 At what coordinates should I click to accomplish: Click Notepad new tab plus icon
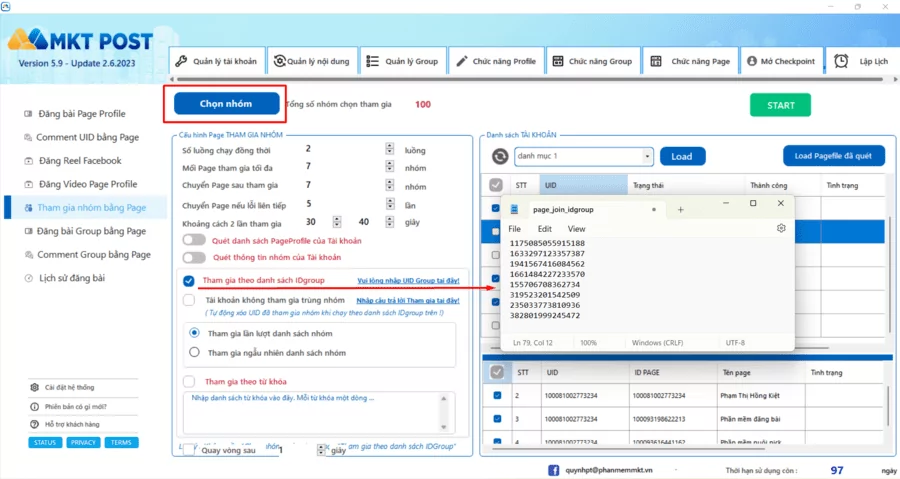(x=680, y=210)
